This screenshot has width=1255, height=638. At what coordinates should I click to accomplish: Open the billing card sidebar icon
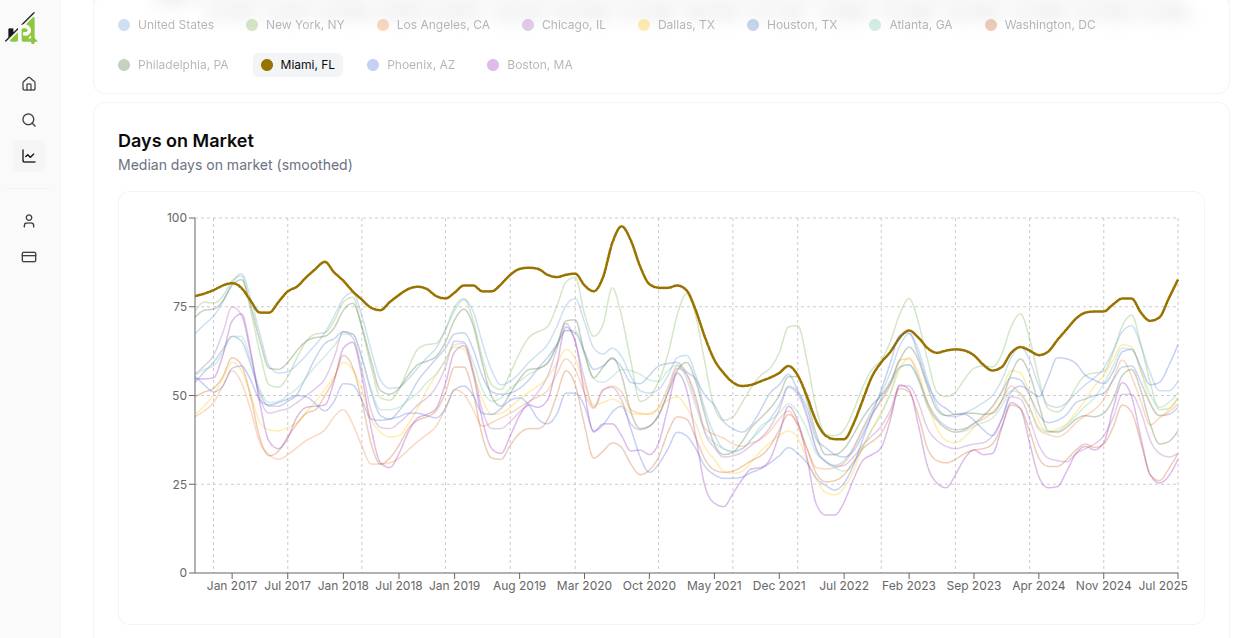(29, 257)
